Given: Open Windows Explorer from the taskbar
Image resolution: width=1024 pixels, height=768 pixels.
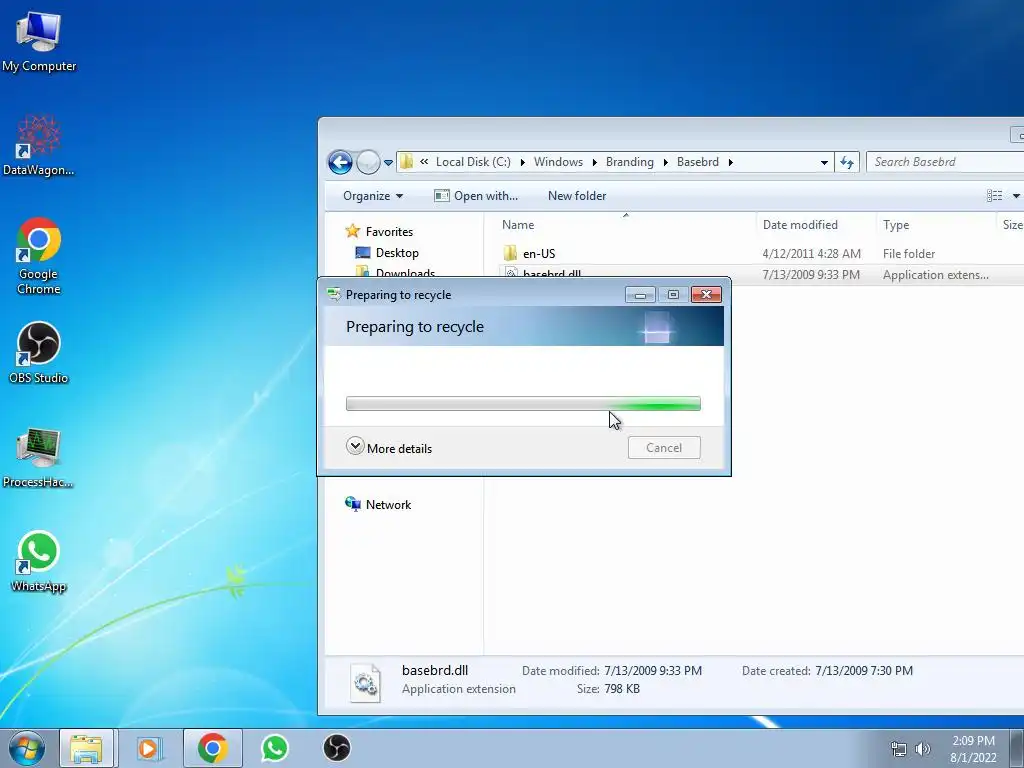Looking at the screenshot, I should pyautogui.click(x=86, y=748).
